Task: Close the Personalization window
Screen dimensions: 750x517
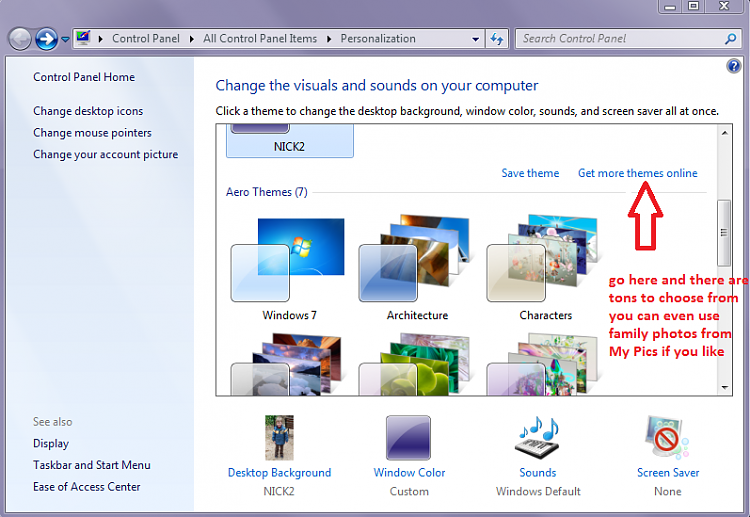Action: [x=725, y=6]
